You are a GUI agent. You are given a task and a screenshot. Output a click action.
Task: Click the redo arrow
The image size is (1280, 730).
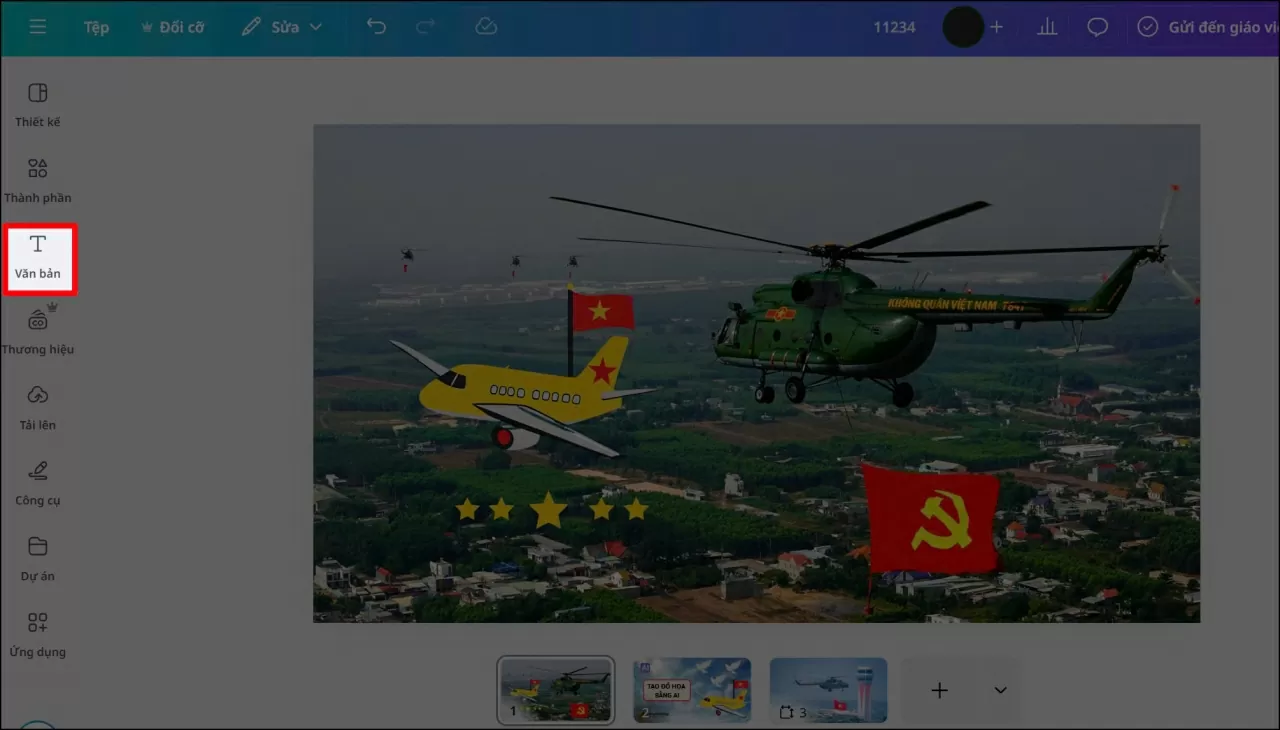[425, 27]
